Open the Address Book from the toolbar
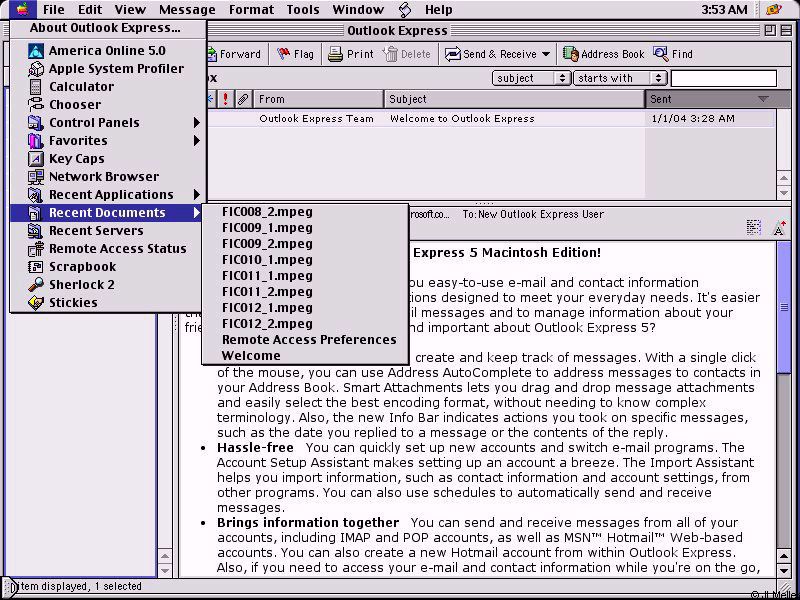This screenshot has height=600, width=800. [571, 54]
